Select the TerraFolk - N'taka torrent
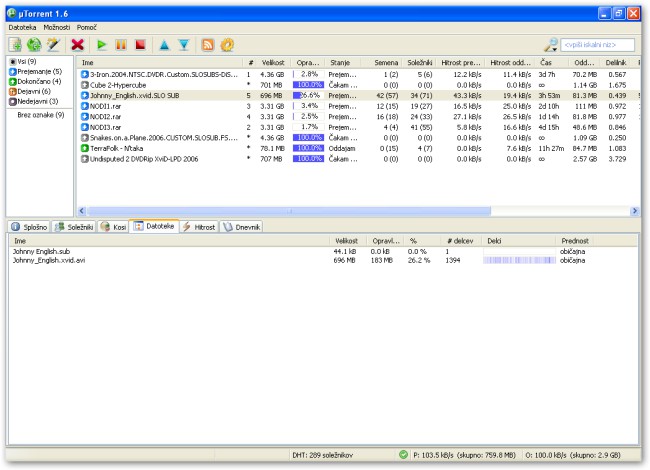The image size is (650, 470). 357,148
